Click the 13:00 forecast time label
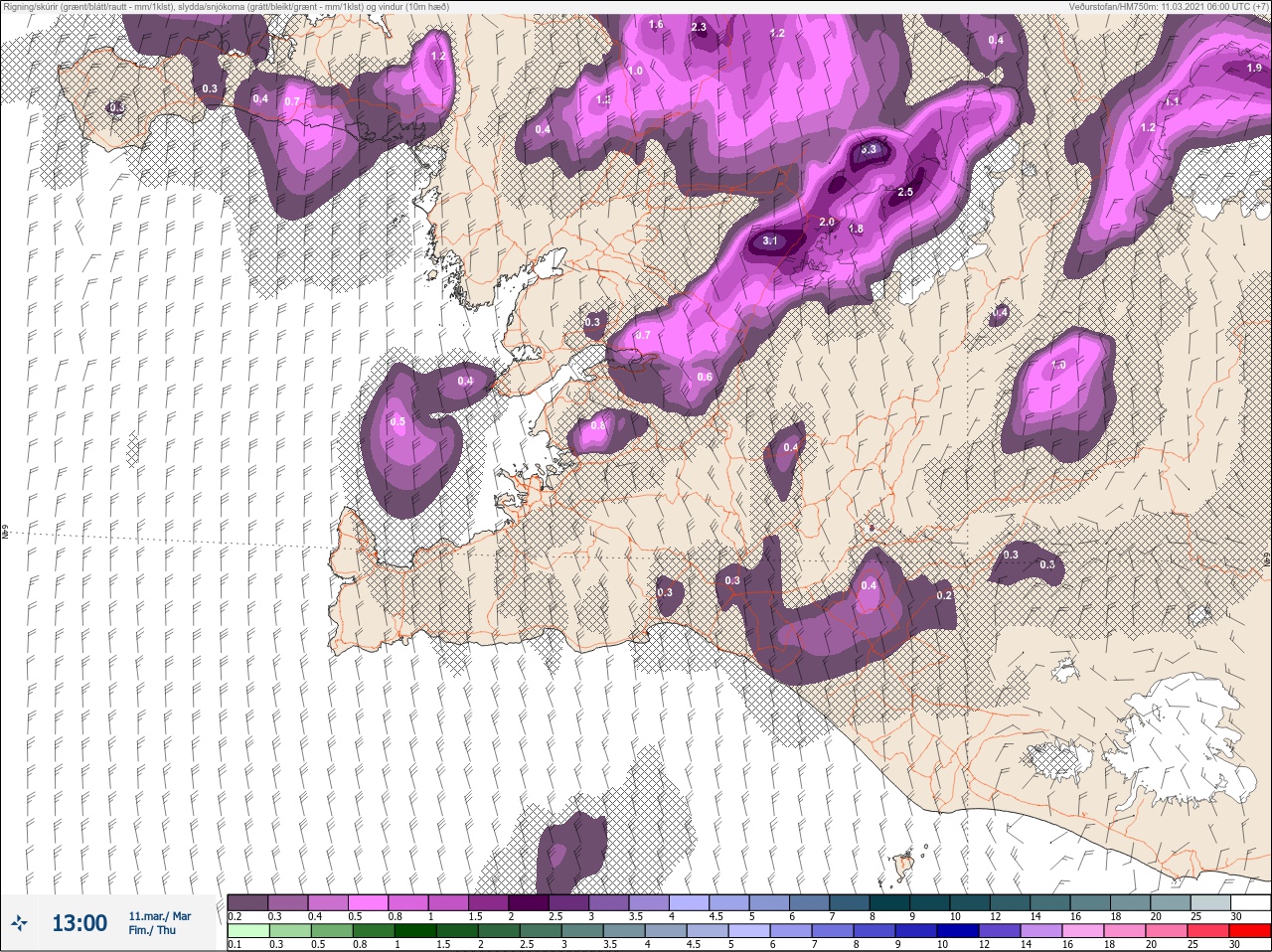The width and height of the screenshot is (1272, 952). pos(79,923)
